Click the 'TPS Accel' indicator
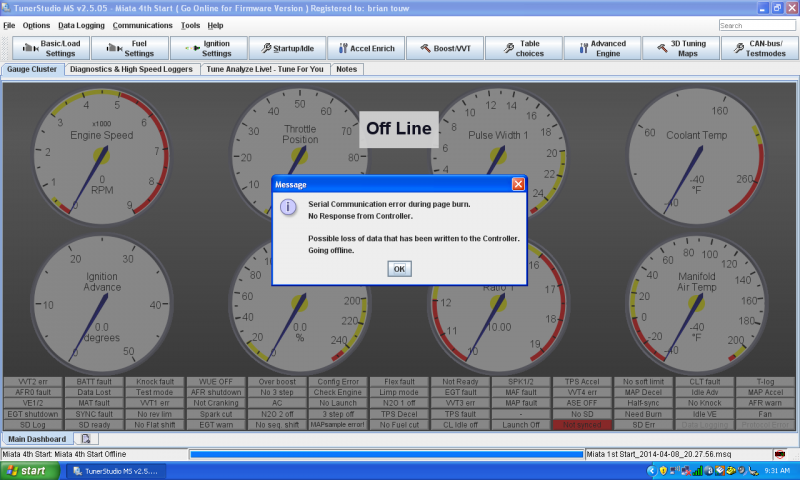The height and width of the screenshot is (480, 800). [x=582, y=382]
